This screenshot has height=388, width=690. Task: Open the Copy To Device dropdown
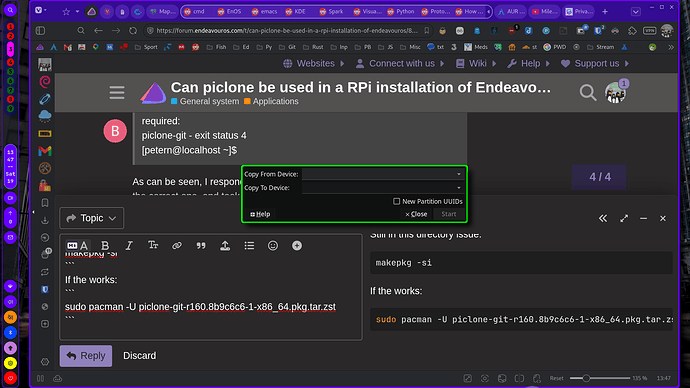click(382, 187)
